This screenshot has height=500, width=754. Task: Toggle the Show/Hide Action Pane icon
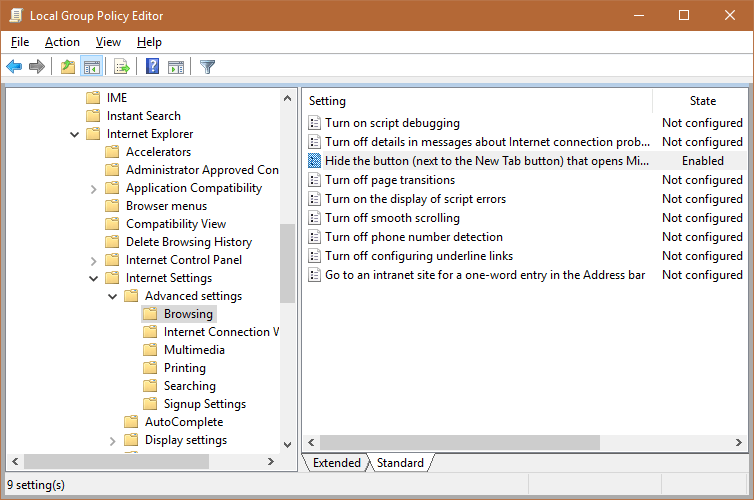[176, 67]
